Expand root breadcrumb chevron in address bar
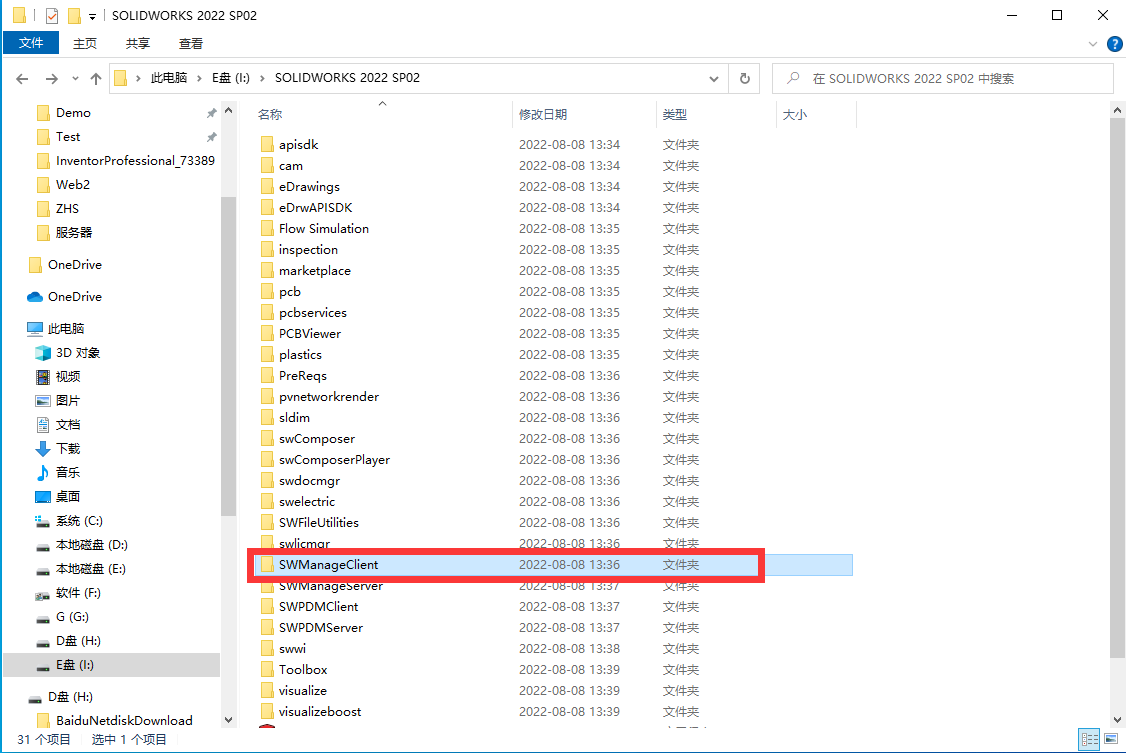 pyautogui.click(x=138, y=78)
